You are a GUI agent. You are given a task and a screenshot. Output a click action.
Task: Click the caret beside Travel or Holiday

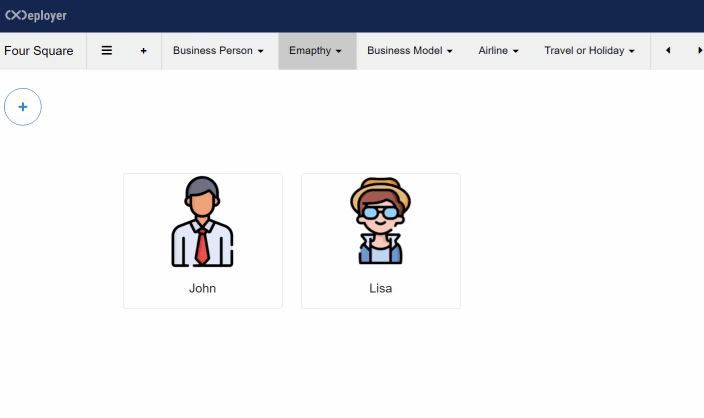(x=632, y=51)
